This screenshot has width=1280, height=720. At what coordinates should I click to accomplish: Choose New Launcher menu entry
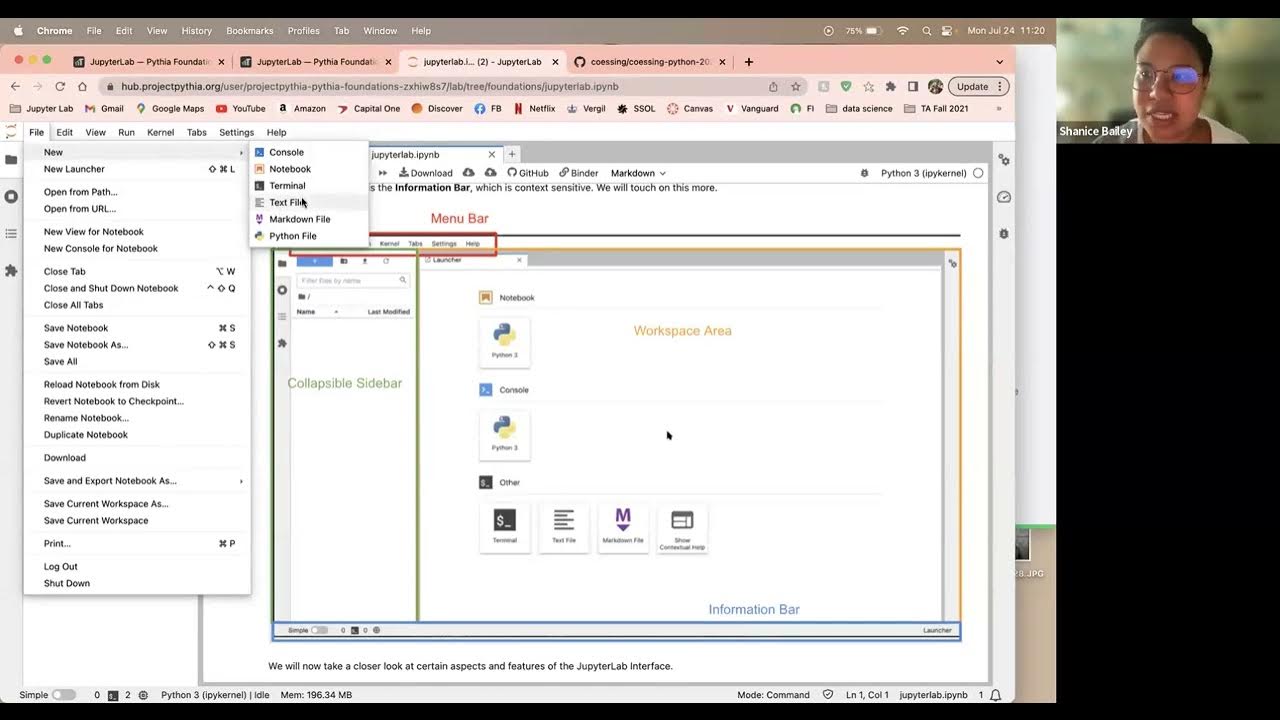tap(137, 169)
